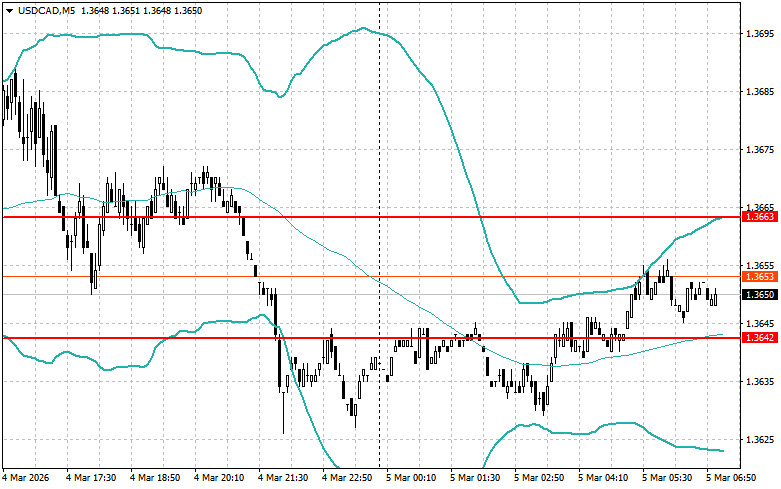Click the 5 Mar 05:30 time label
781x489 pixels.
tap(667, 478)
